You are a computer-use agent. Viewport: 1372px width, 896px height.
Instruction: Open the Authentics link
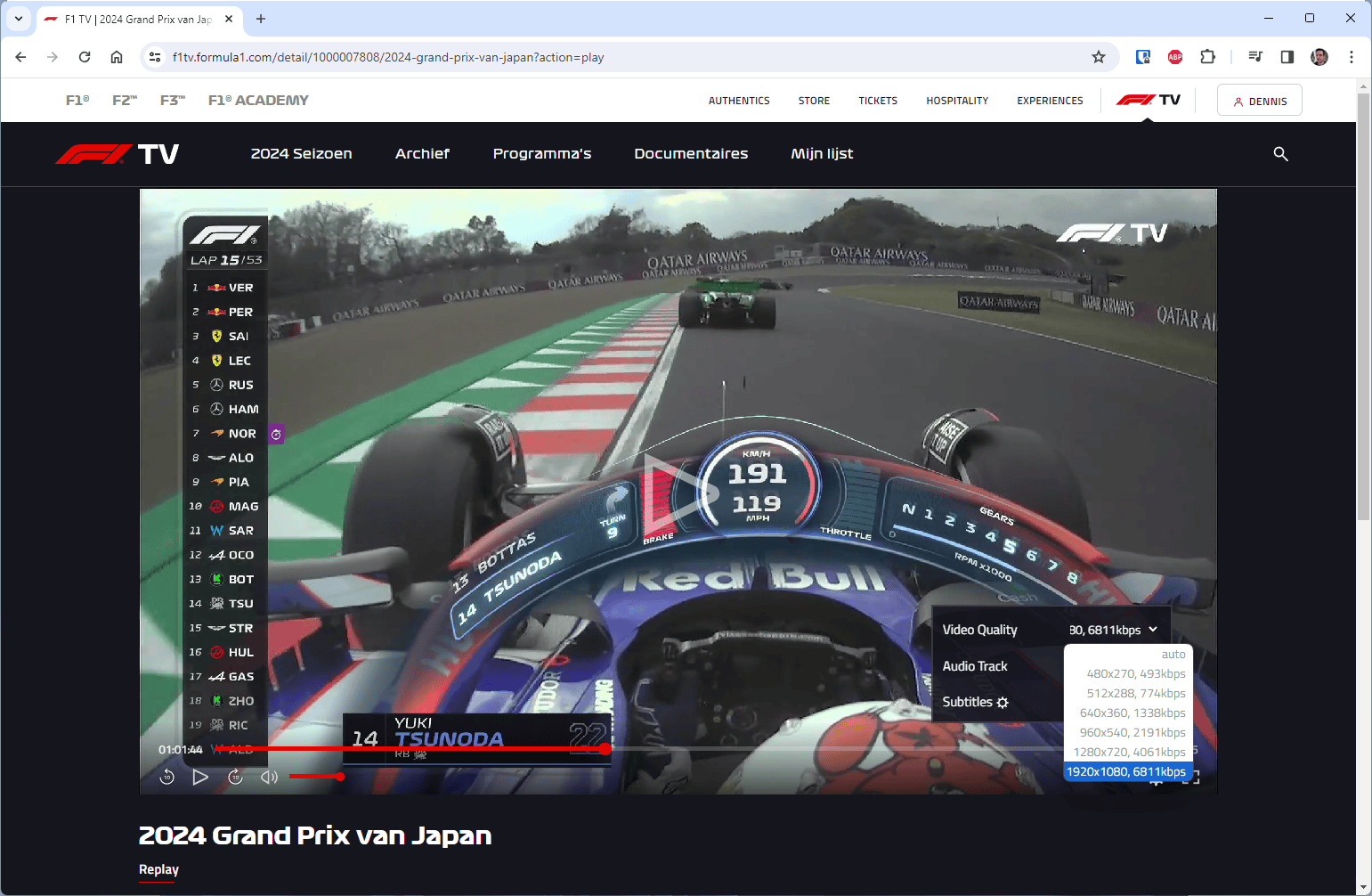tap(739, 101)
